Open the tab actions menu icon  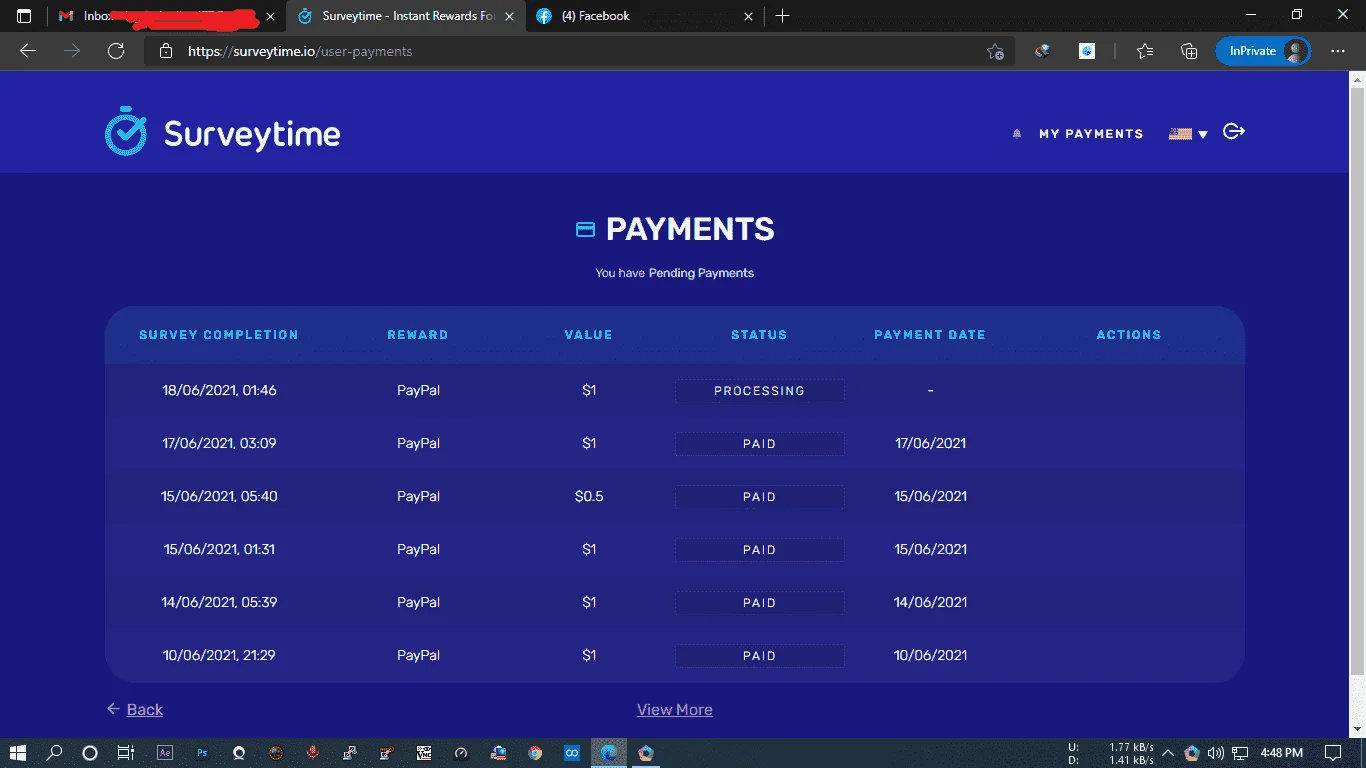tap(23, 16)
